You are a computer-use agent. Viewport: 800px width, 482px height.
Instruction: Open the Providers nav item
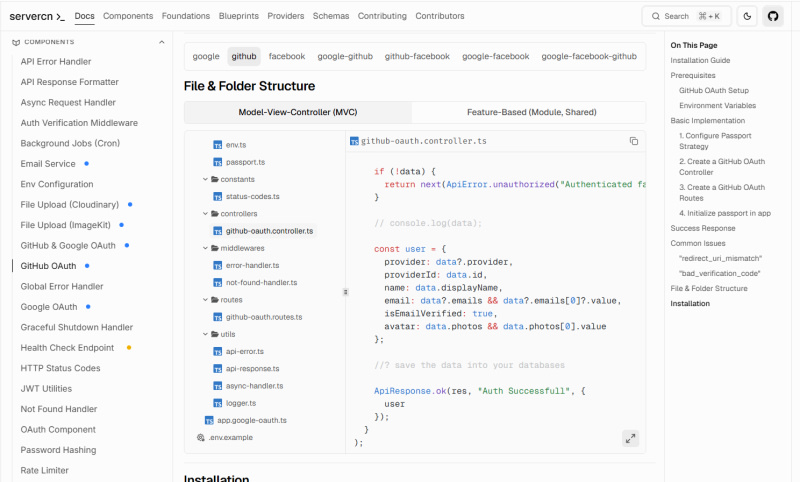286,16
